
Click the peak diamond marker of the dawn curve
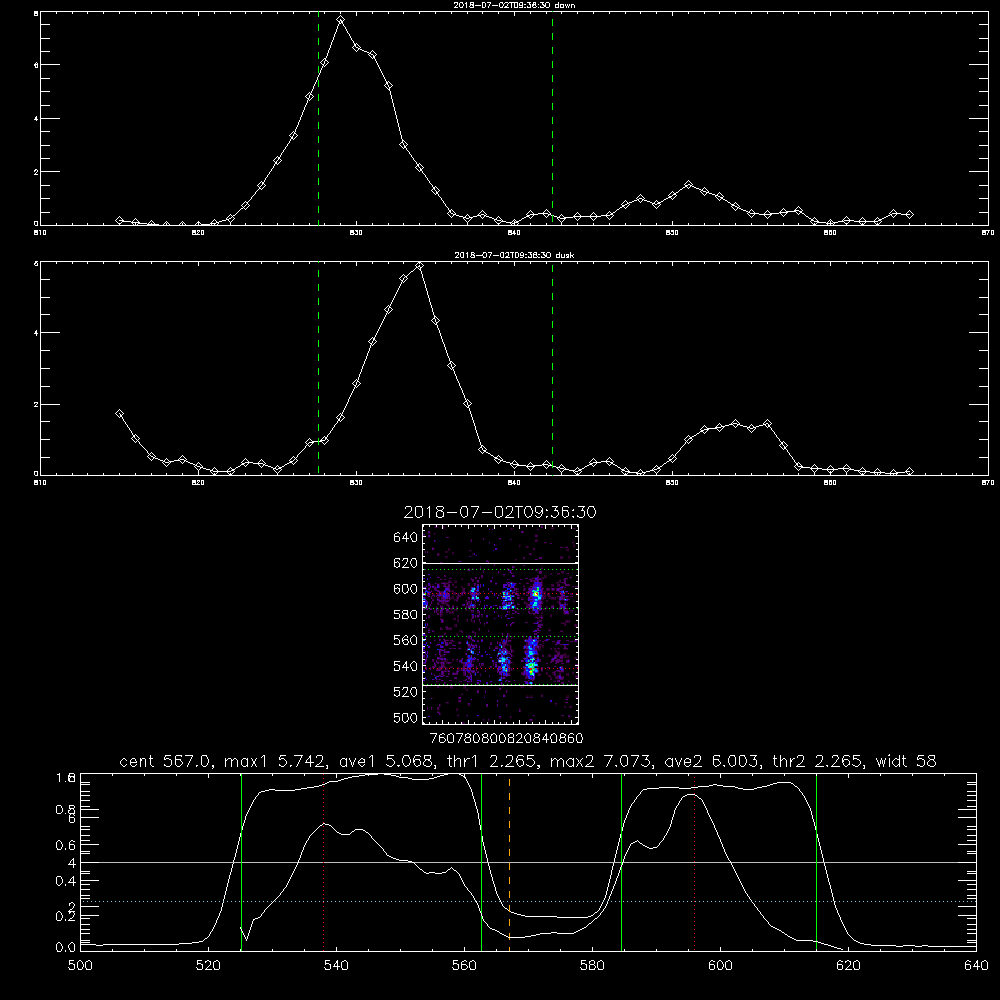pyautogui.click(x=341, y=20)
